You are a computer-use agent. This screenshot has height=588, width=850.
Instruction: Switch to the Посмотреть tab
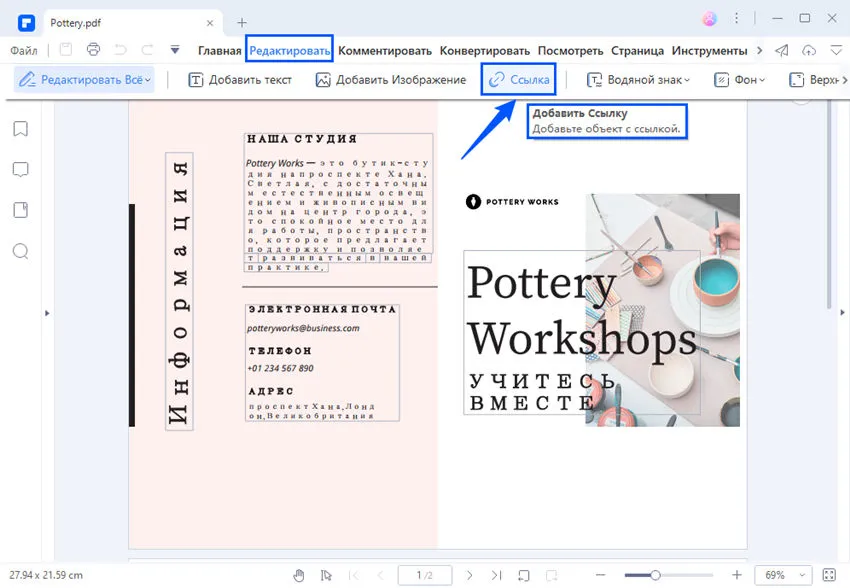pos(570,51)
